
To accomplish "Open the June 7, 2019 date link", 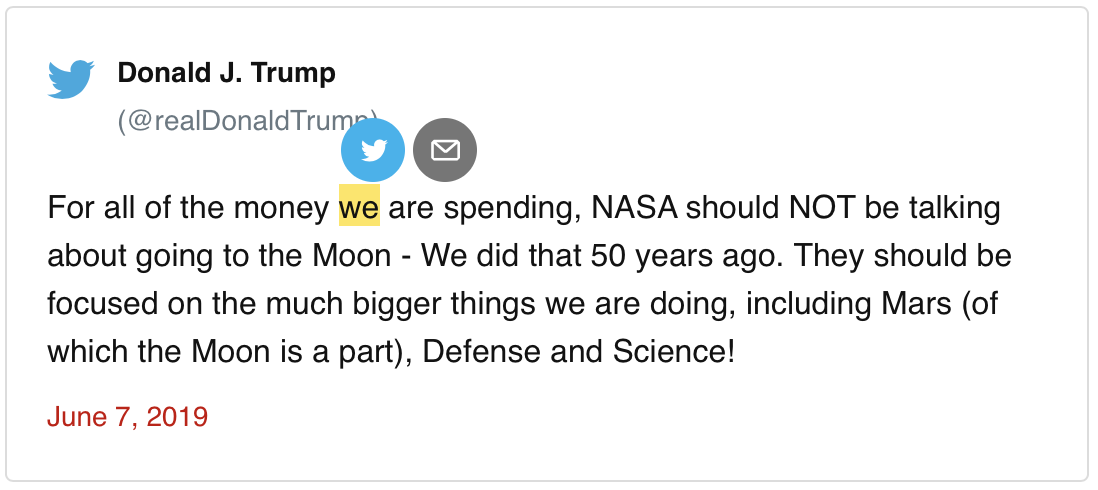I will [127, 417].
